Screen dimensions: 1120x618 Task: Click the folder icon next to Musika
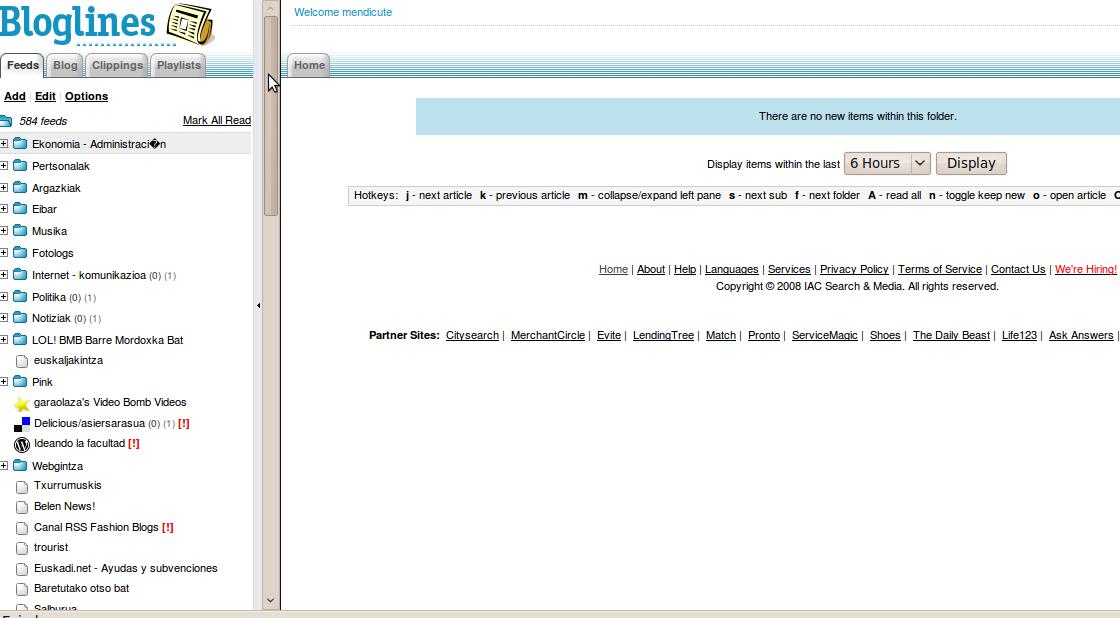19,231
